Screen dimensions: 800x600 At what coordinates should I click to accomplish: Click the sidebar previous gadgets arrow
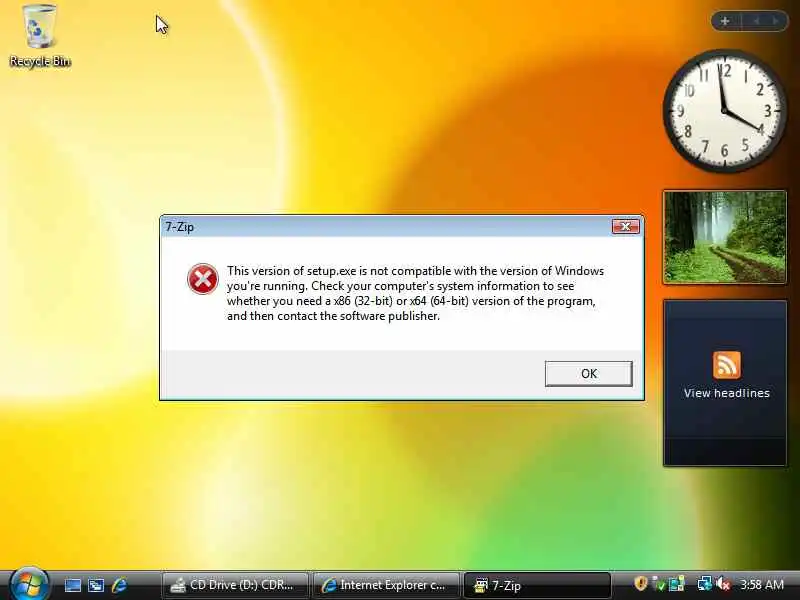click(757, 21)
